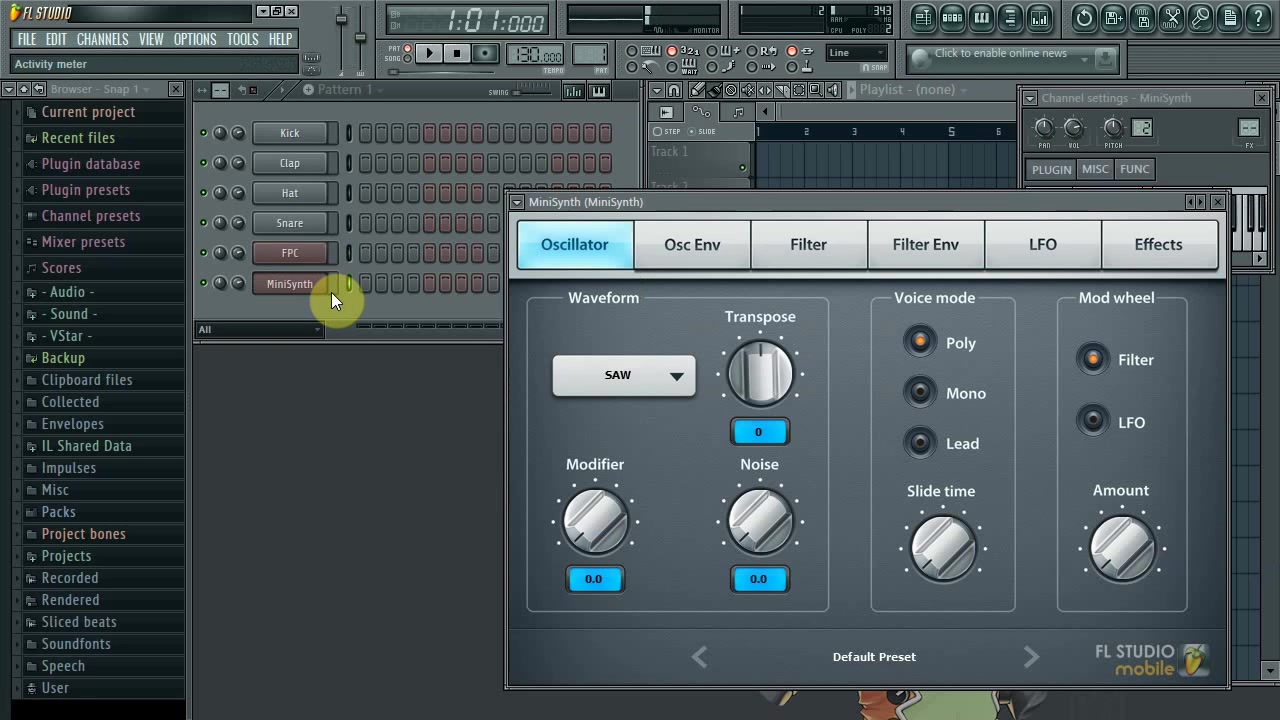Open the MISC tab in Channel settings
This screenshot has height=720, width=1280.
pyautogui.click(x=1095, y=169)
